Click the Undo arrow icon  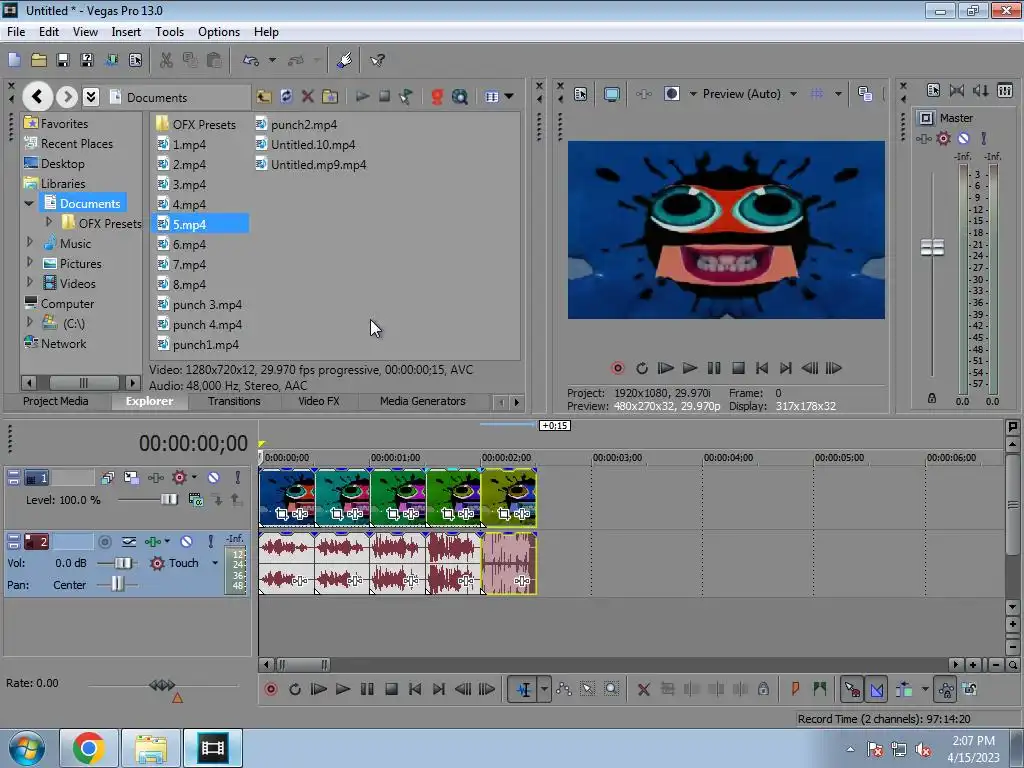pos(251,60)
